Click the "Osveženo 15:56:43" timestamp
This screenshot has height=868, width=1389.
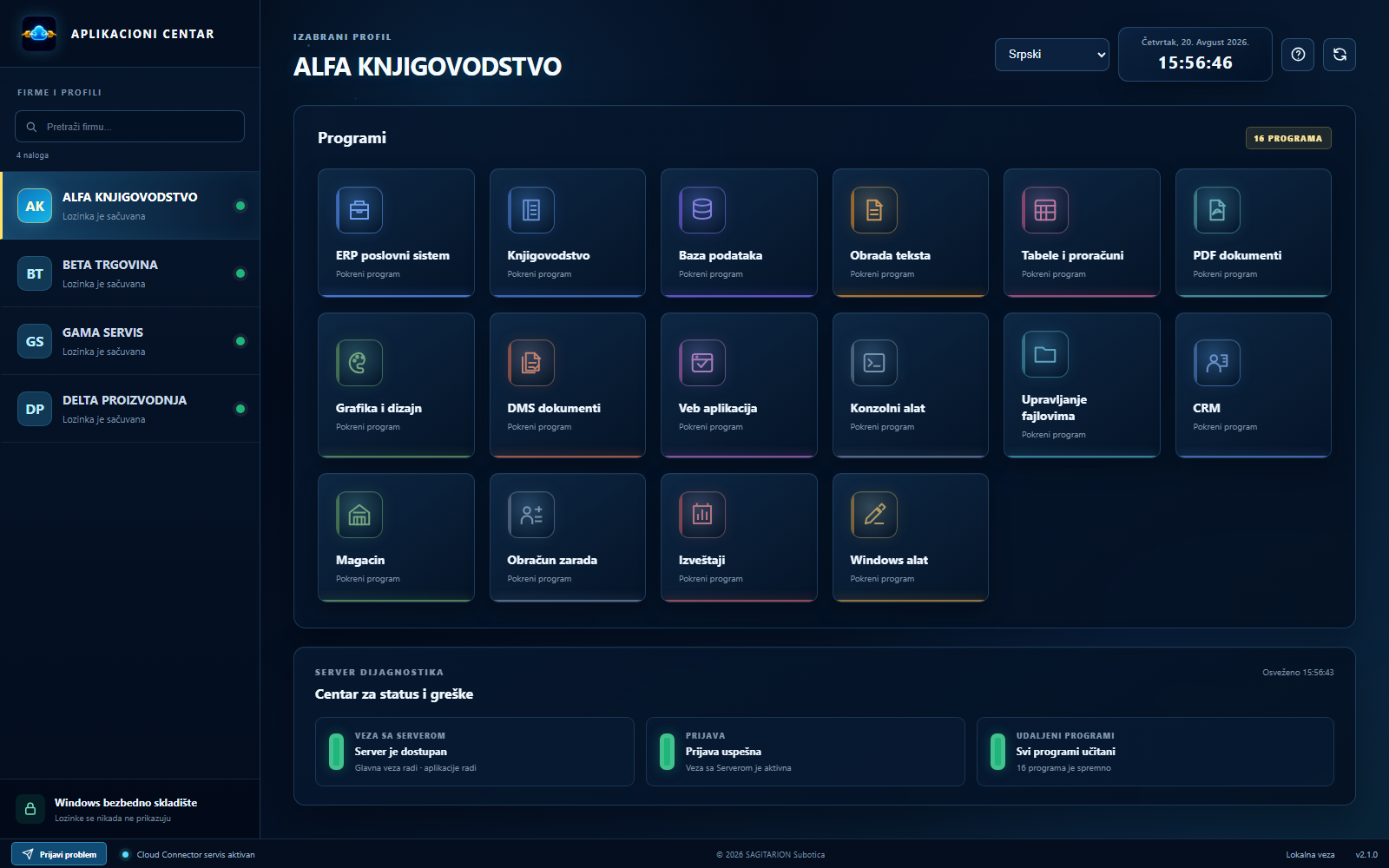pyautogui.click(x=1298, y=673)
